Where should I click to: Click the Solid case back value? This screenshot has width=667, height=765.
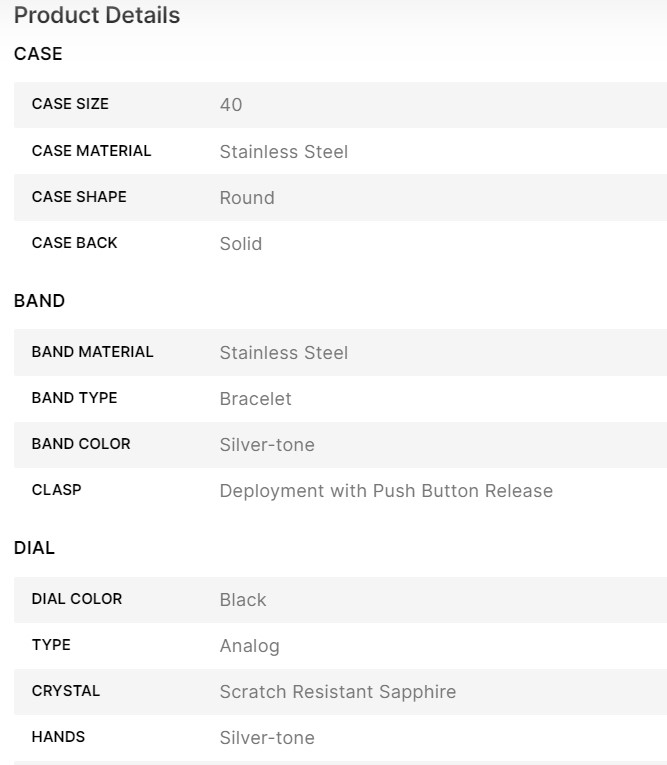[241, 244]
